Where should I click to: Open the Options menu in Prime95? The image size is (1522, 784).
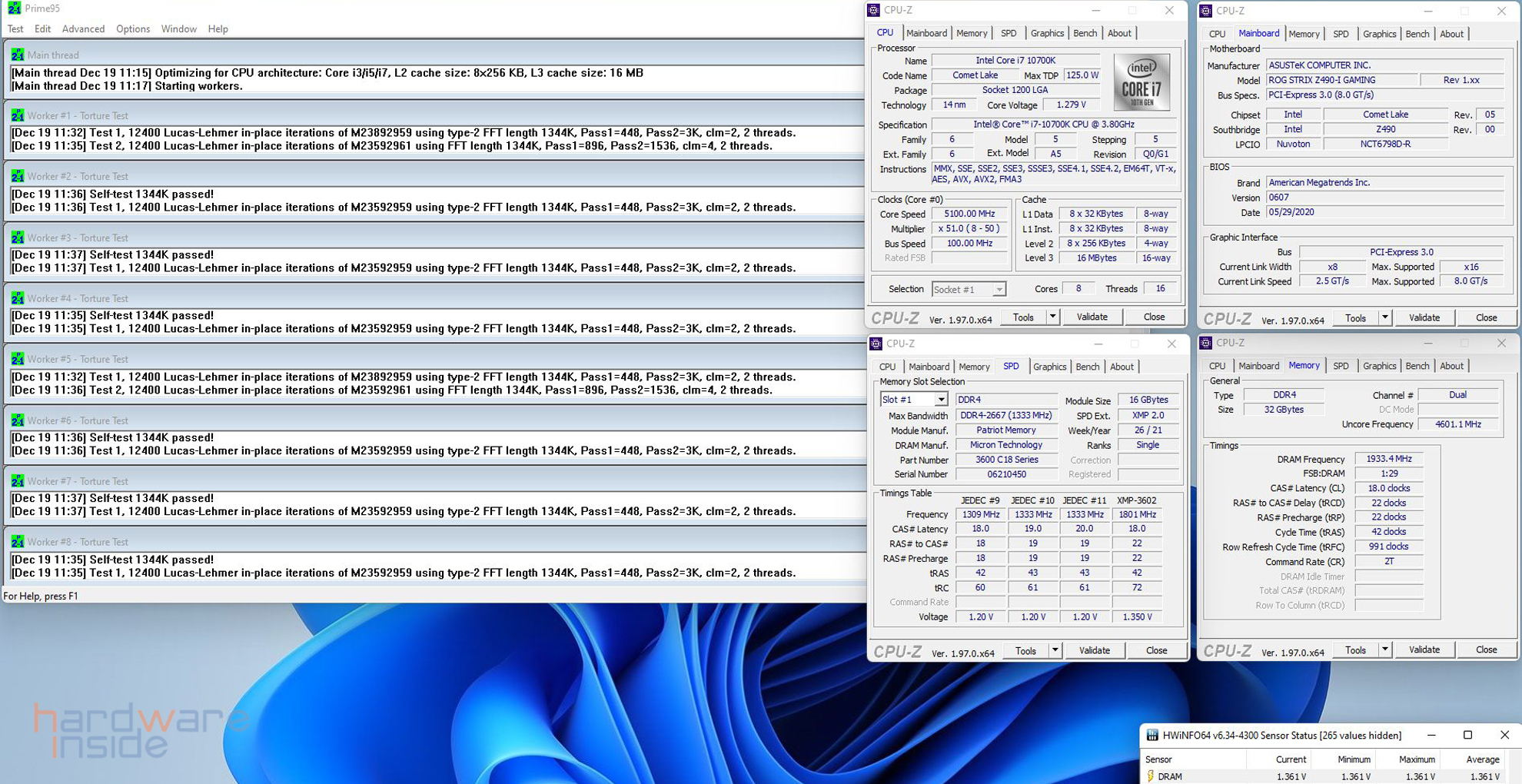133,29
